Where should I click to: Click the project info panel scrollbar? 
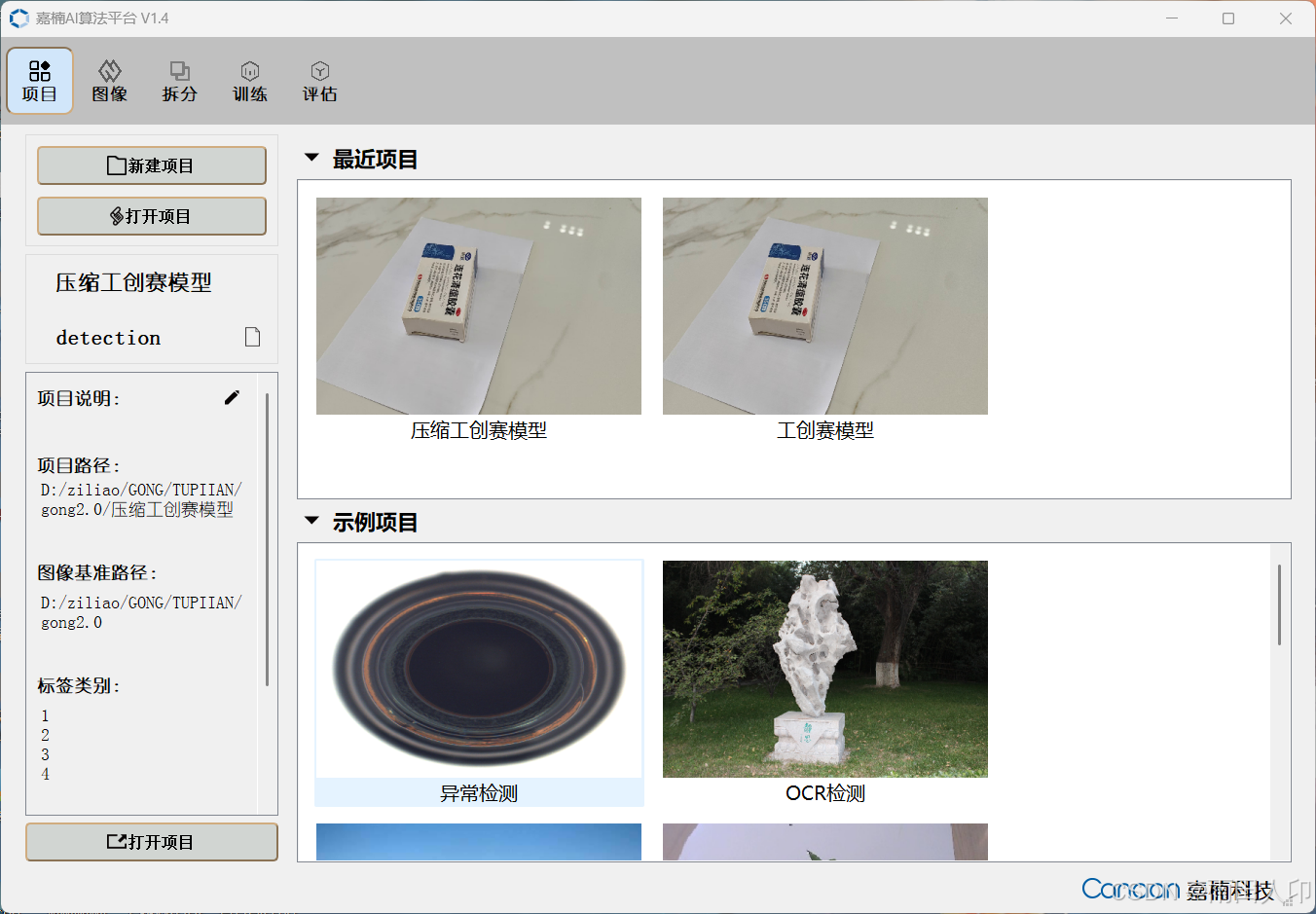[267, 539]
